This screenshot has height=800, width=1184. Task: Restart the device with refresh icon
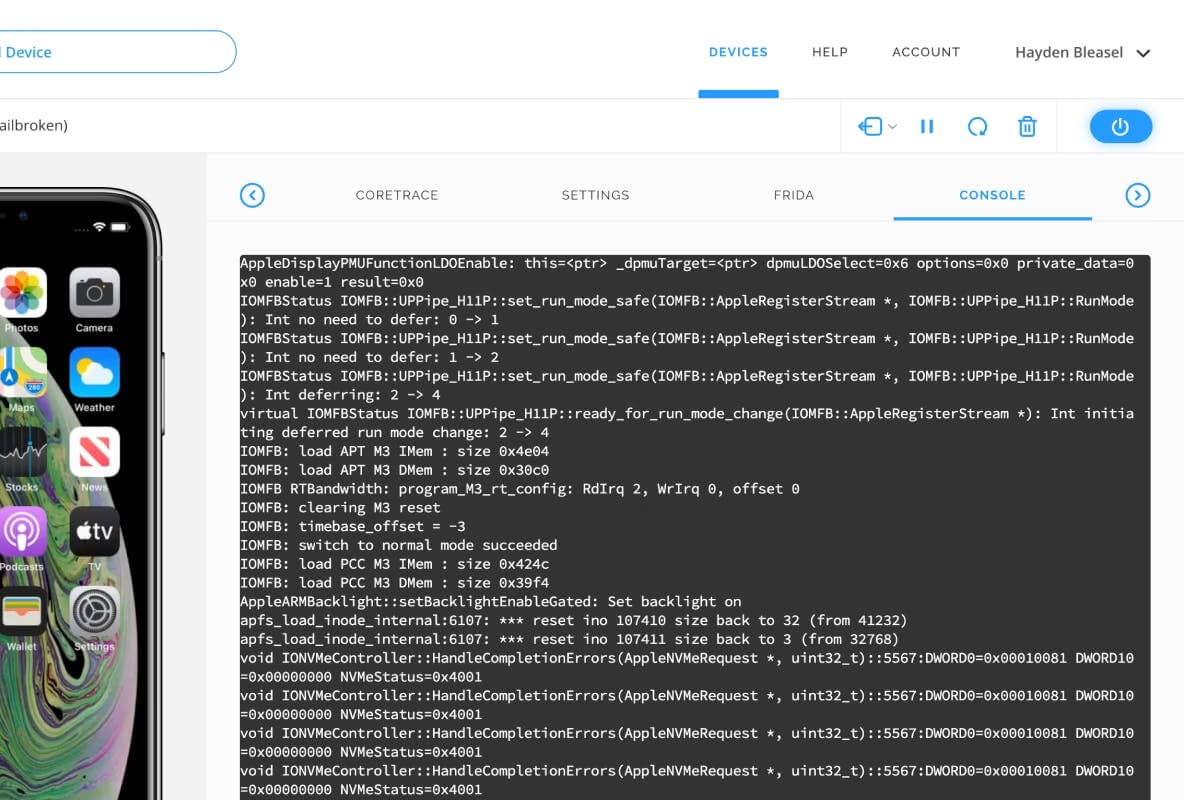tap(977, 126)
